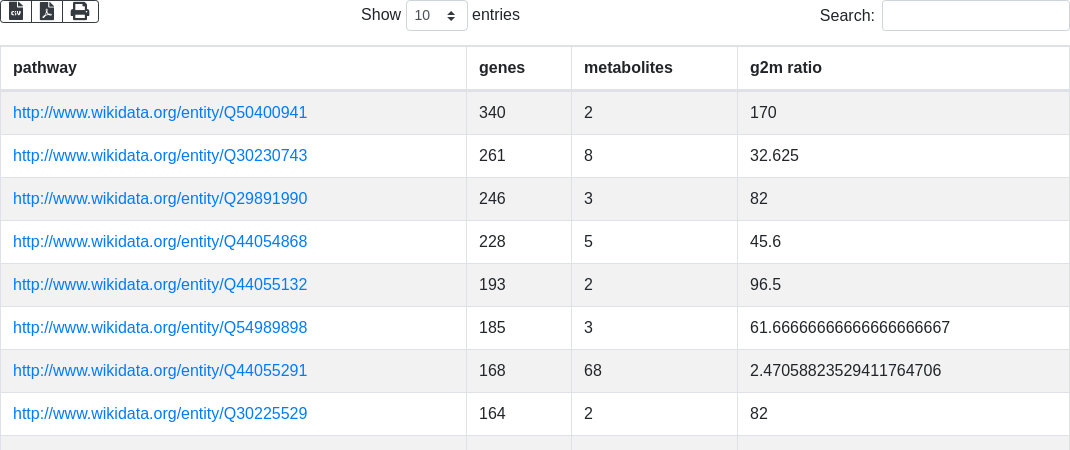Sort by the pathway column header

[x=45, y=68]
